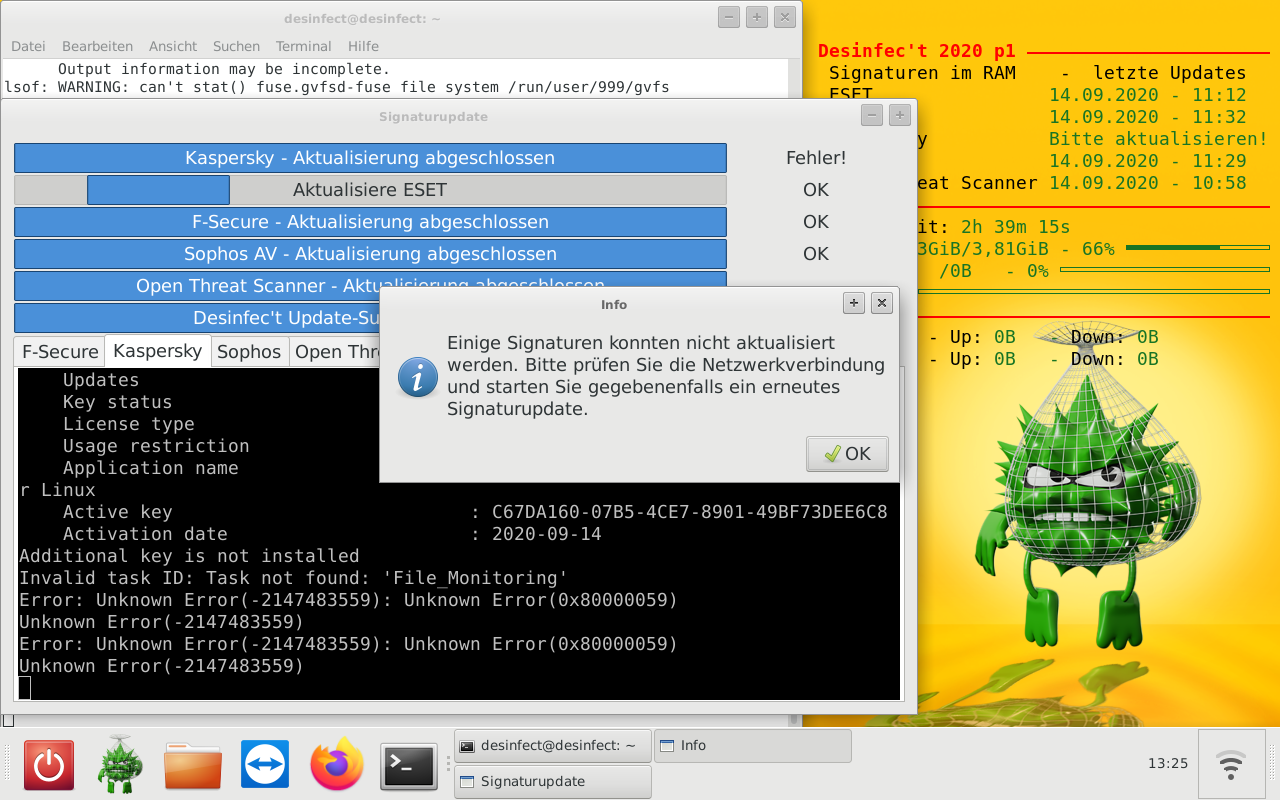Close the Info dialog with its X button
The width and height of the screenshot is (1280, 800).
(881, 303)
